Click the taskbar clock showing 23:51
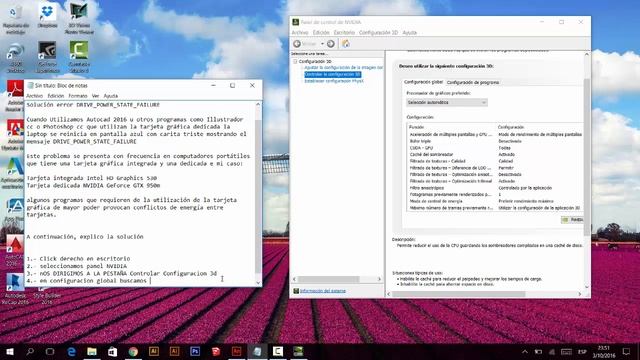Viewport: 640px width, 360px height. tap(604, 351)
